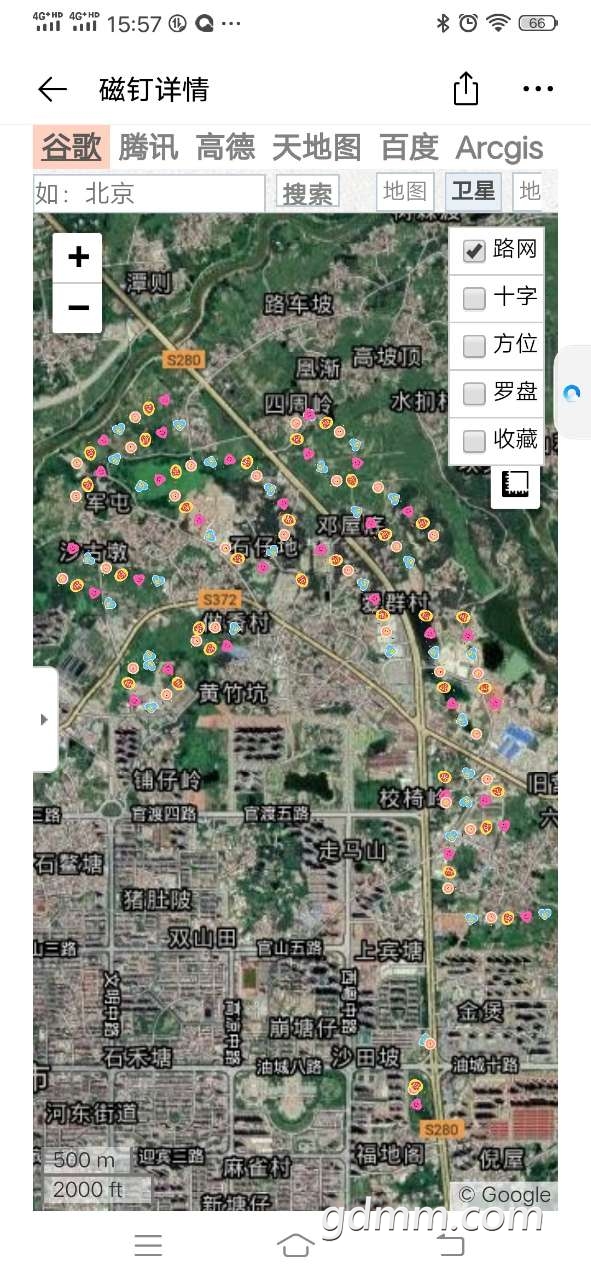
Task: Zoom out with the minus button
Action: coord(78,308)
